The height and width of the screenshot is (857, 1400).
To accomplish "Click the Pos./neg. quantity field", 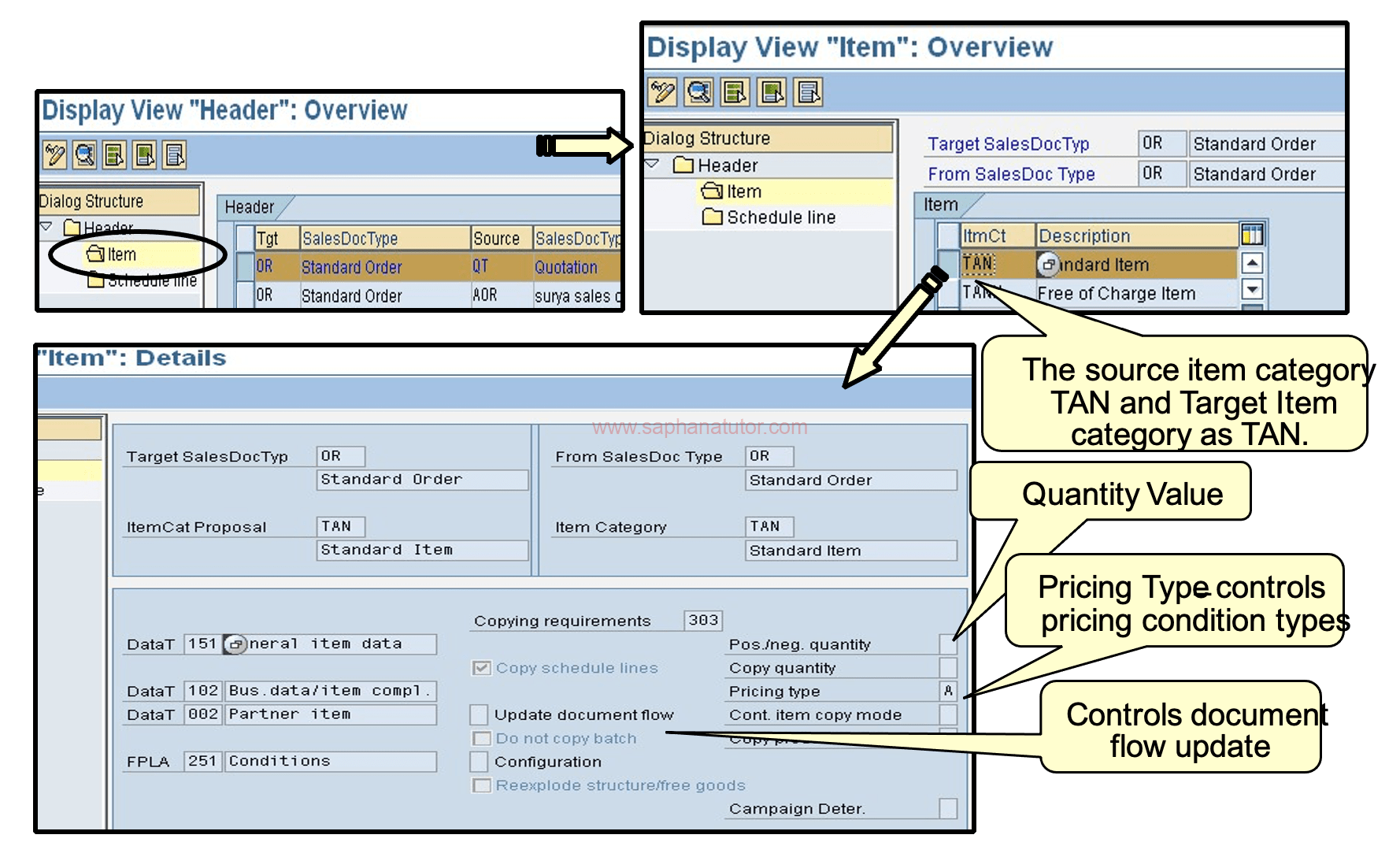I will coord(948,644).
